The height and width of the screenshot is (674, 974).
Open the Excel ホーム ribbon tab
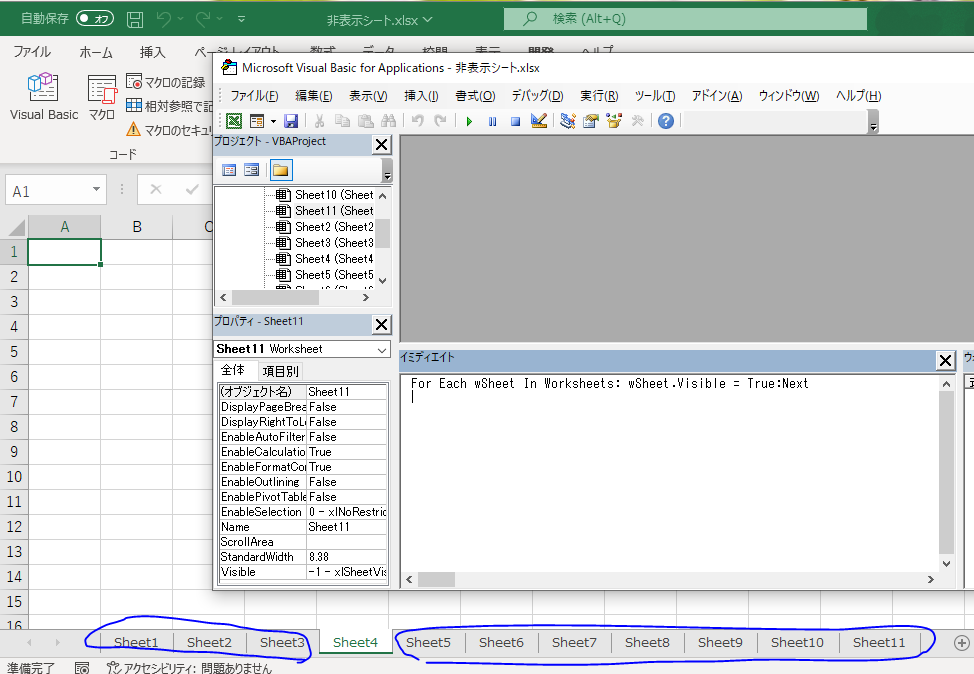[x=96, y=53]
